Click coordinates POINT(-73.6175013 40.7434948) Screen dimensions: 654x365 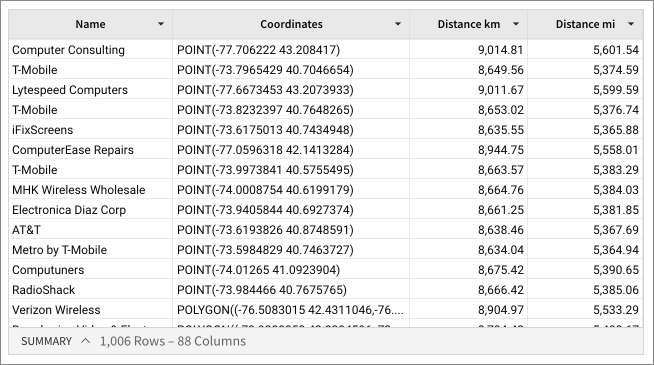coord(265,130)
